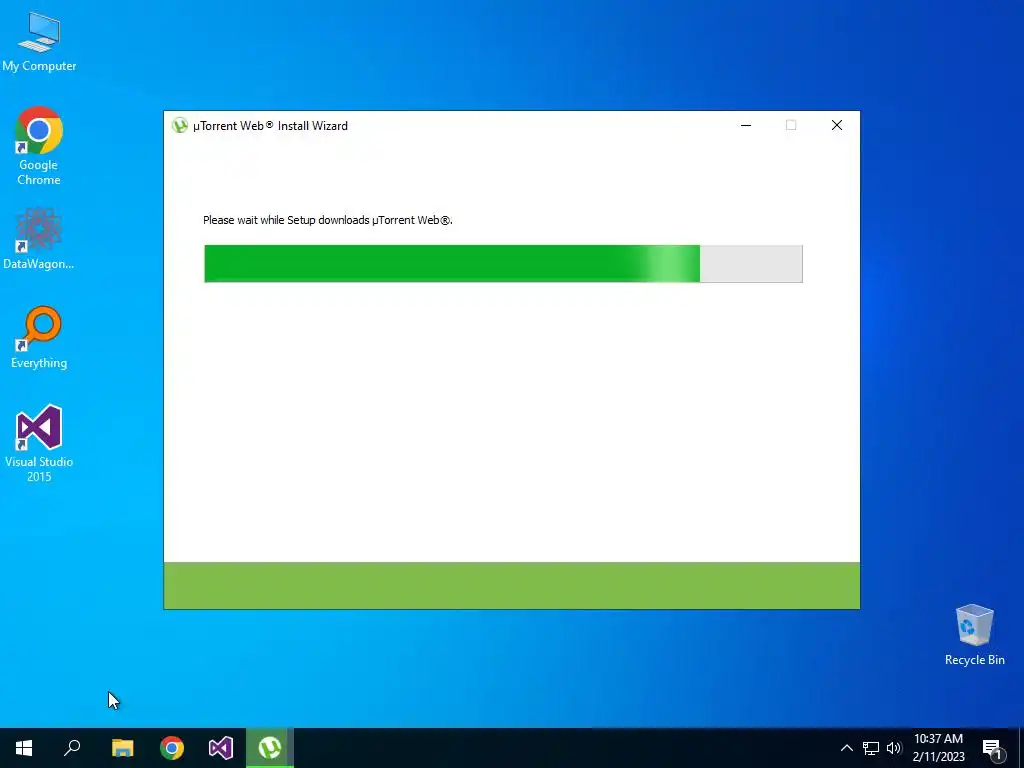Open Chrome from the taskbar
The height and width of the screenshot is (768, 1024).
click(x=172, y=748)
